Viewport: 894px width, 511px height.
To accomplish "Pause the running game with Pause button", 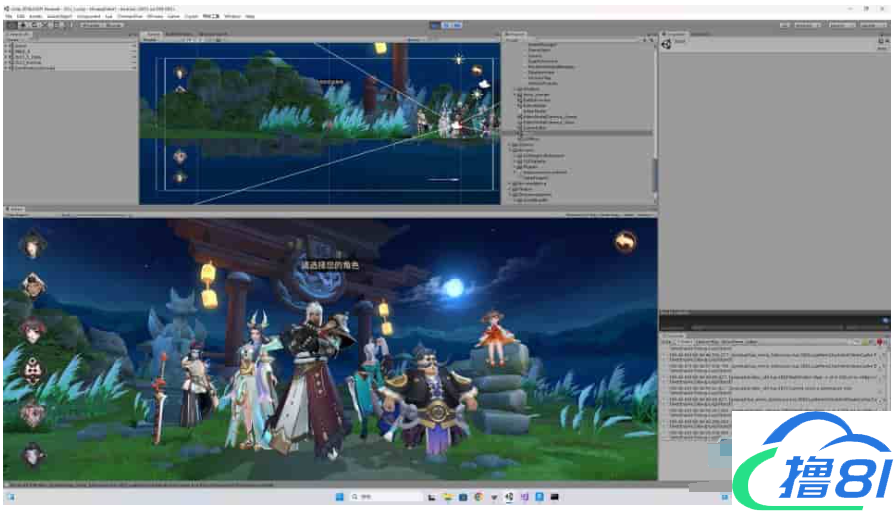I will [x=446, y=24].
